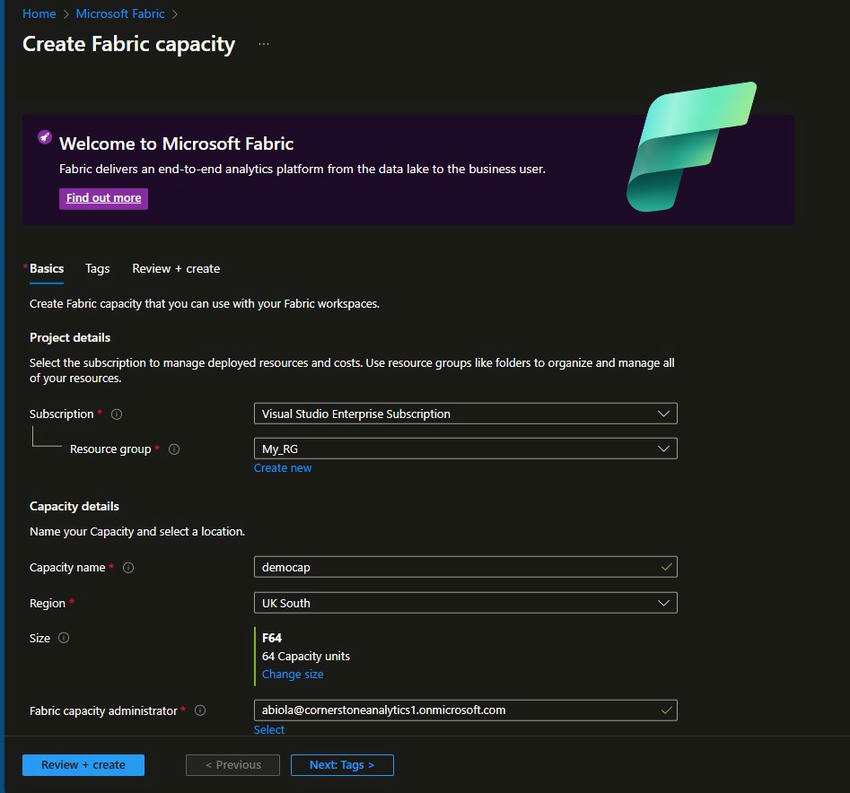Viewport: 850px width, 793px height.
Task: Click the Size info icon
Action: (x=66, y=637)
